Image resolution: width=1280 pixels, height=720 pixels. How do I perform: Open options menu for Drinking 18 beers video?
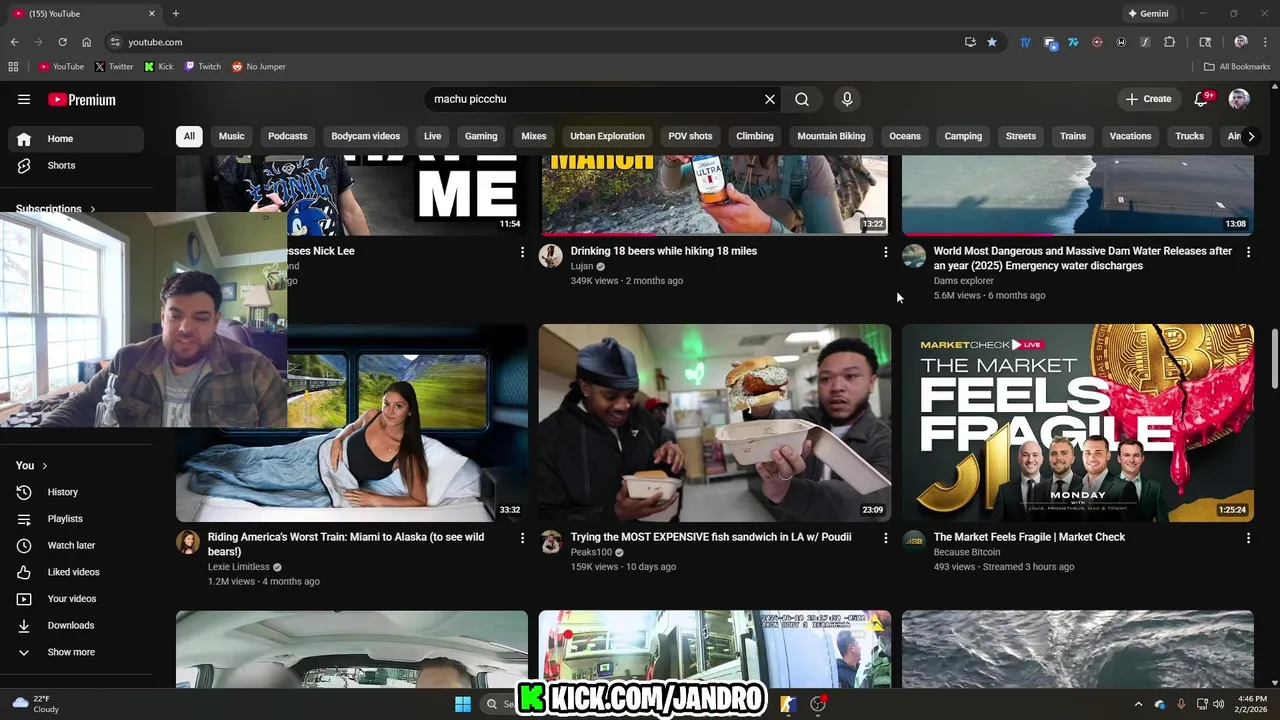pyautogui.click(x=885, y=252)
